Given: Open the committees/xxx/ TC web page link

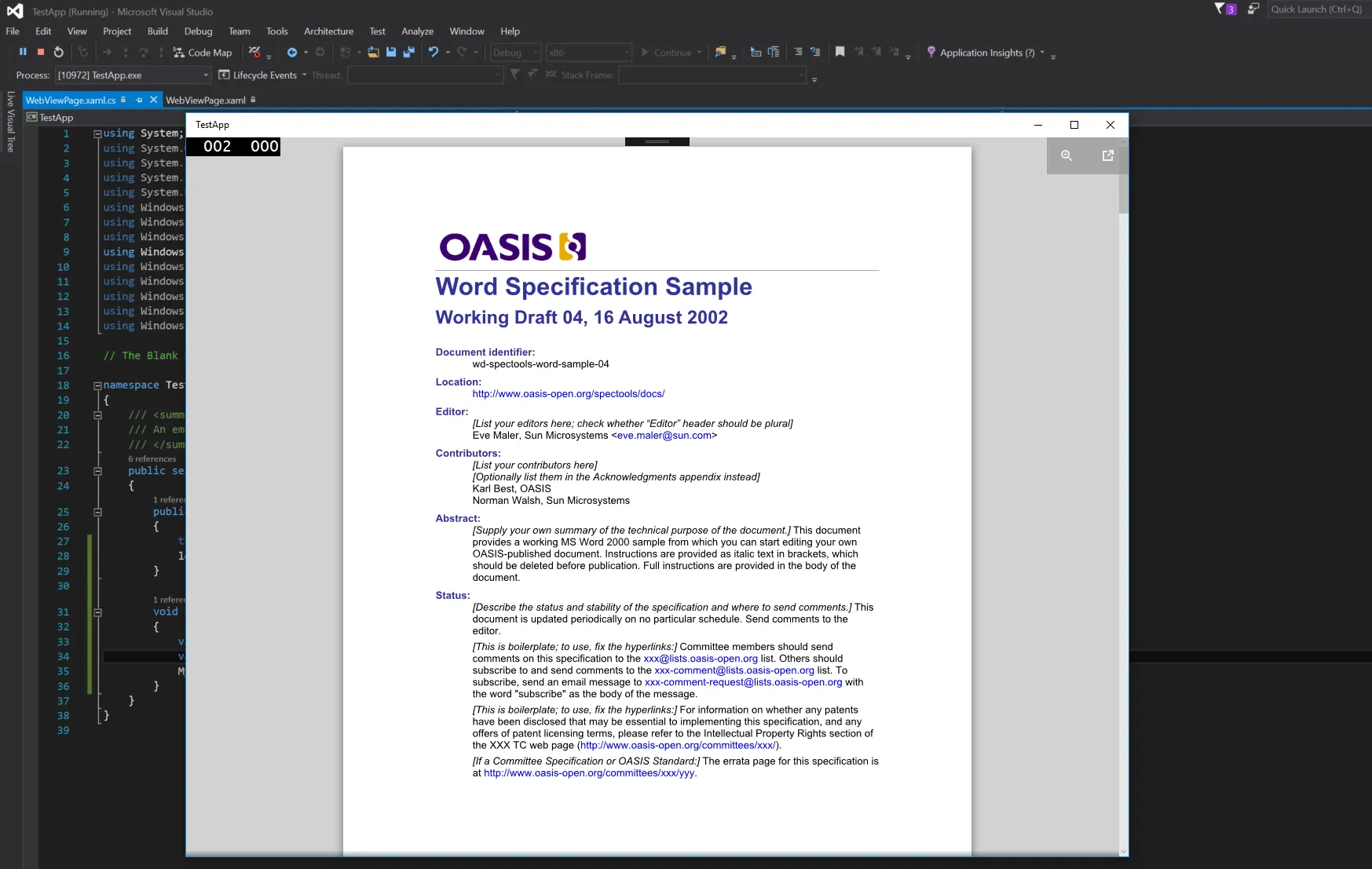Looking at the screenshot, I should coord(678,746).
